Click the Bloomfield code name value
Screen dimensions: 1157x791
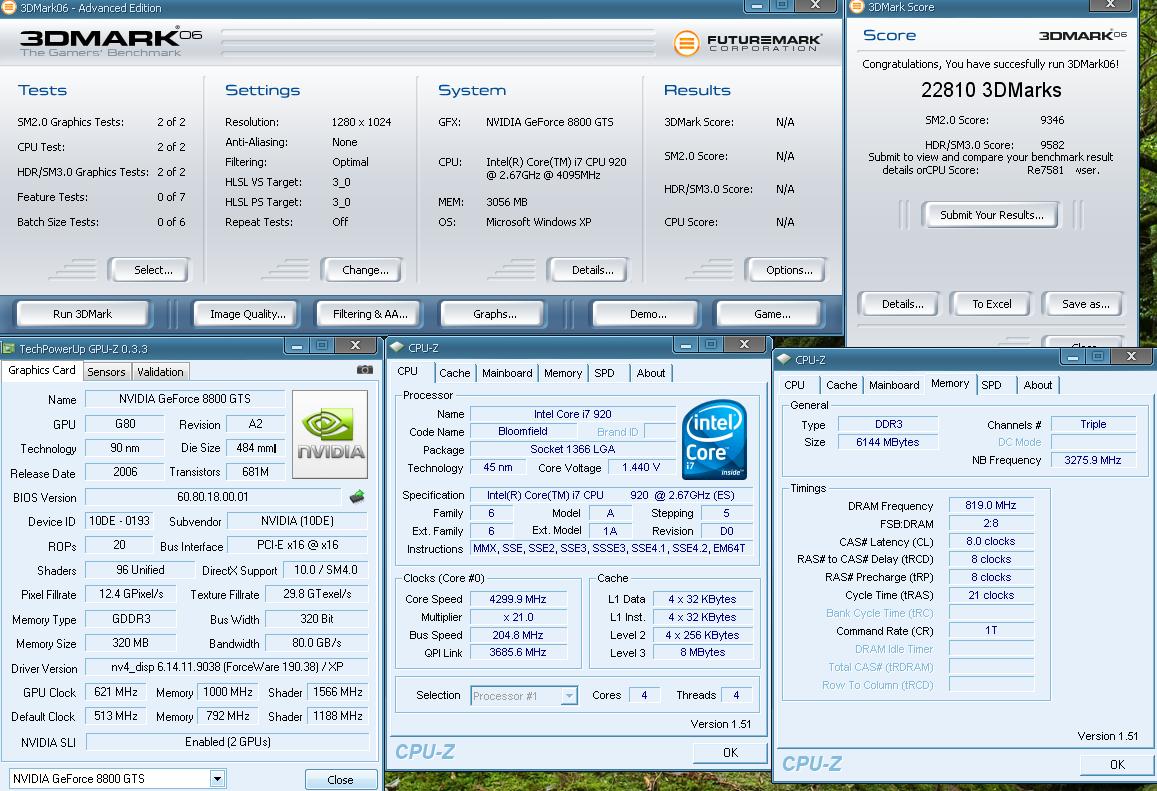click(x=522, y=432)
